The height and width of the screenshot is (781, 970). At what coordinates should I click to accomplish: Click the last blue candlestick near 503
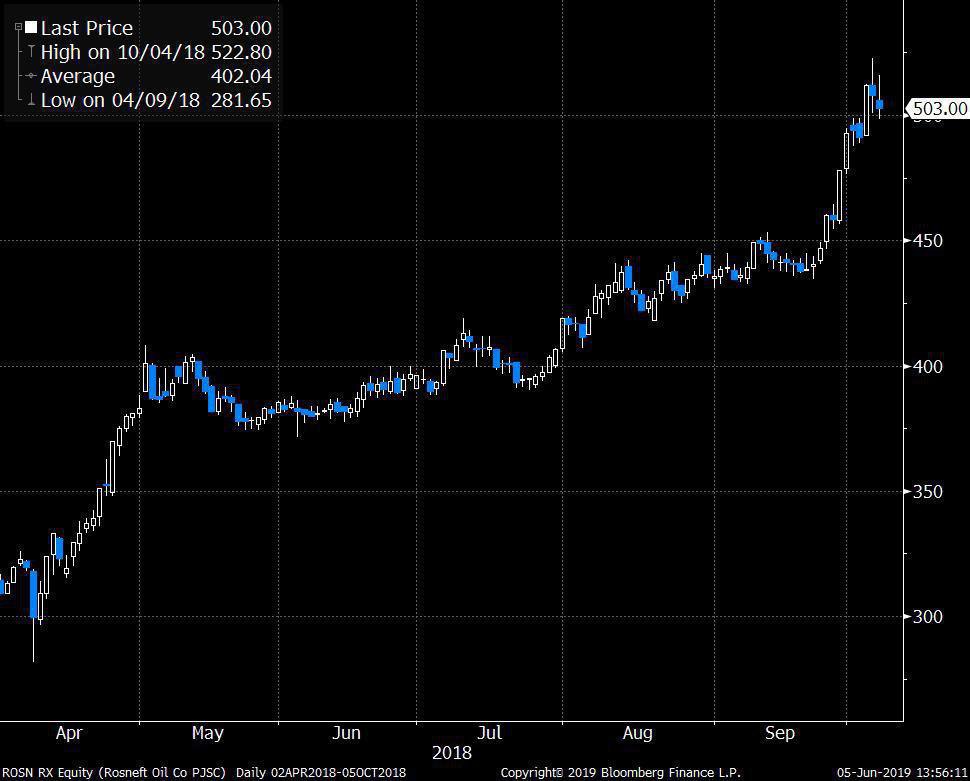click(x=880, y=105)
